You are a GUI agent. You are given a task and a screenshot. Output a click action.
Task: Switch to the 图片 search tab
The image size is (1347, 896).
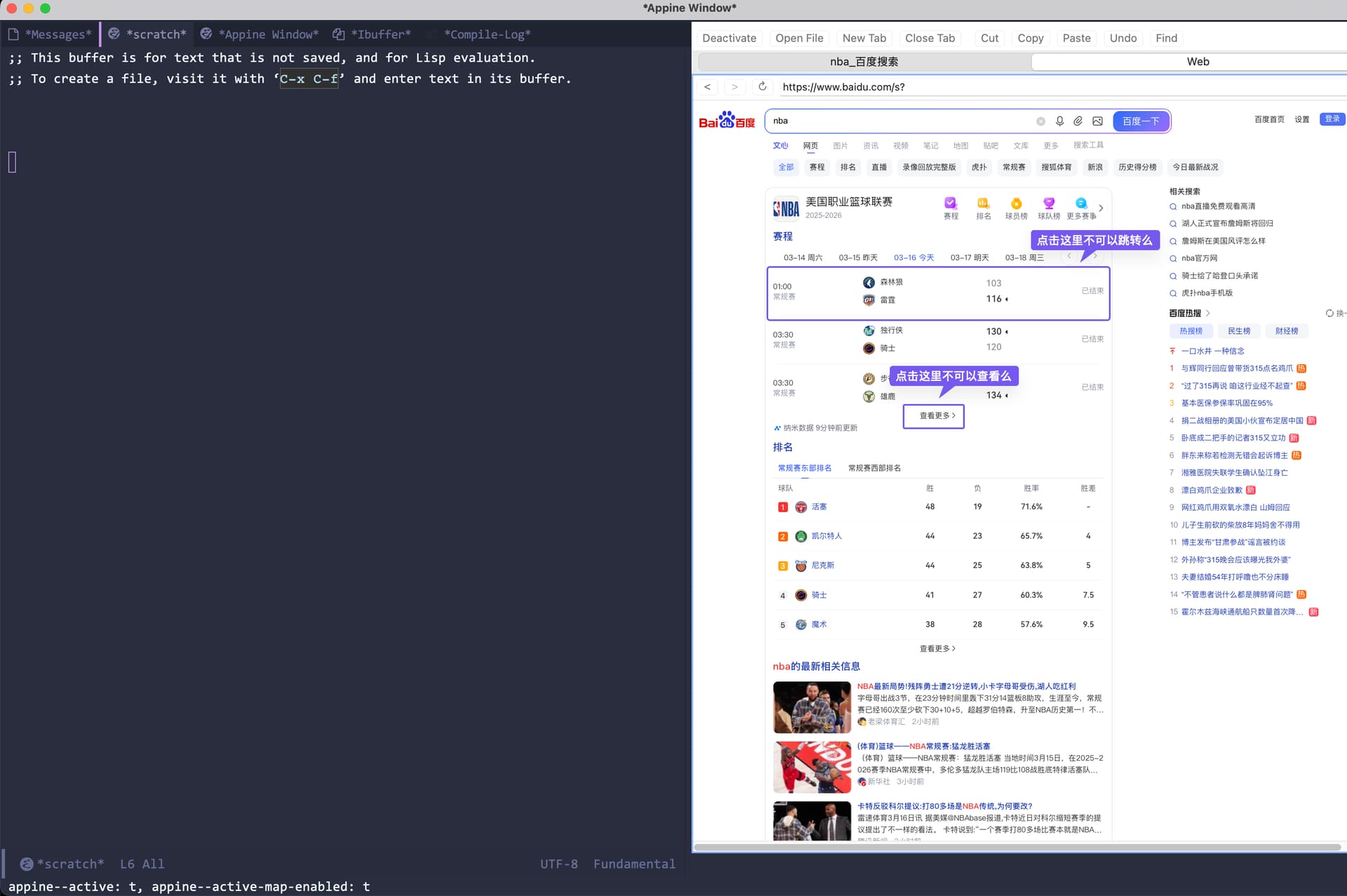(840, 146)
